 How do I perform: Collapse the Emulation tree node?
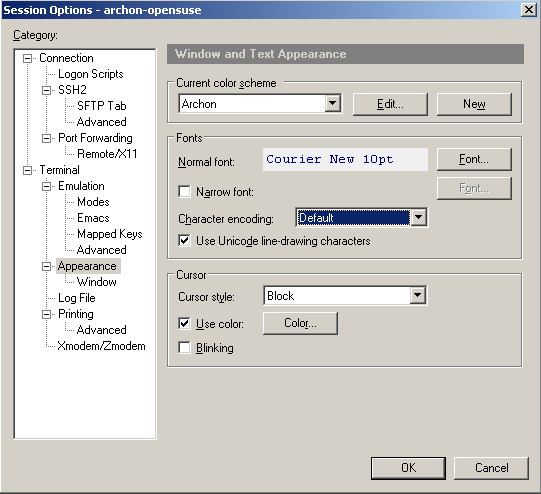click(46, 186)
